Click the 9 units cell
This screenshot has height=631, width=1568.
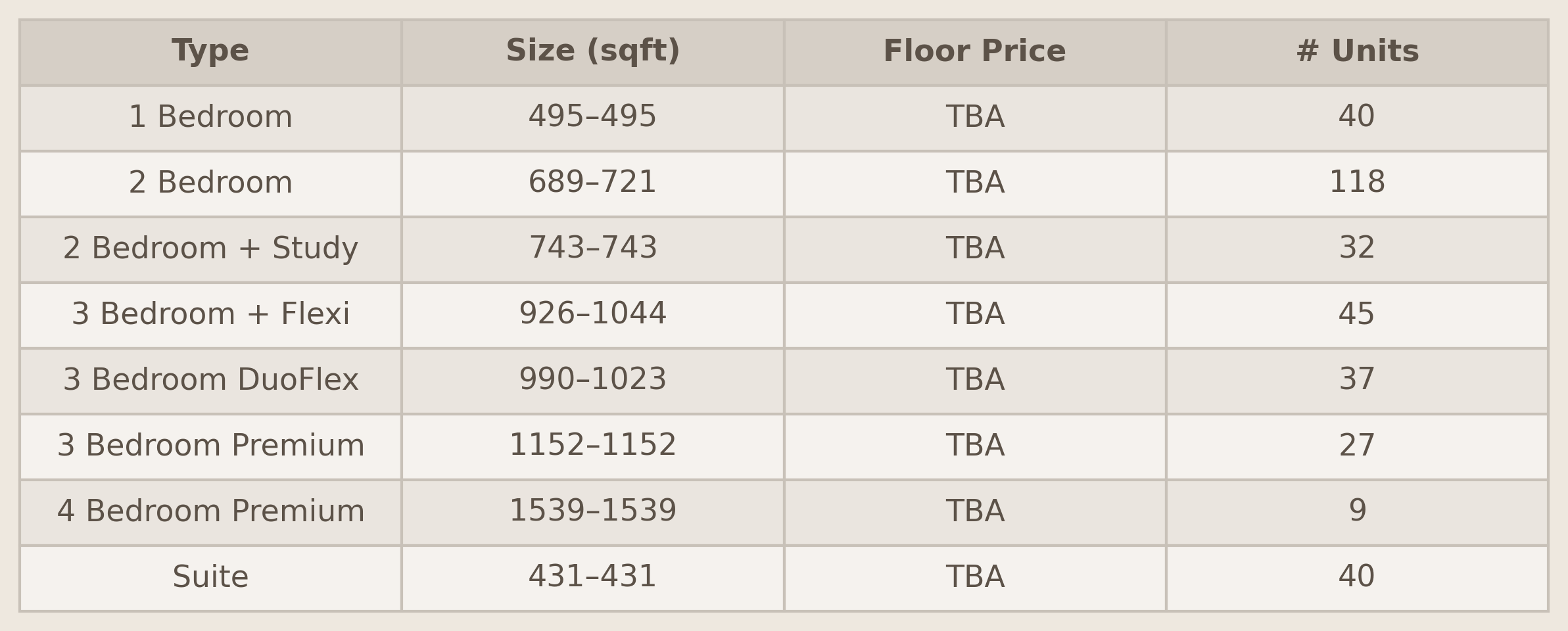pos(1357,512)
